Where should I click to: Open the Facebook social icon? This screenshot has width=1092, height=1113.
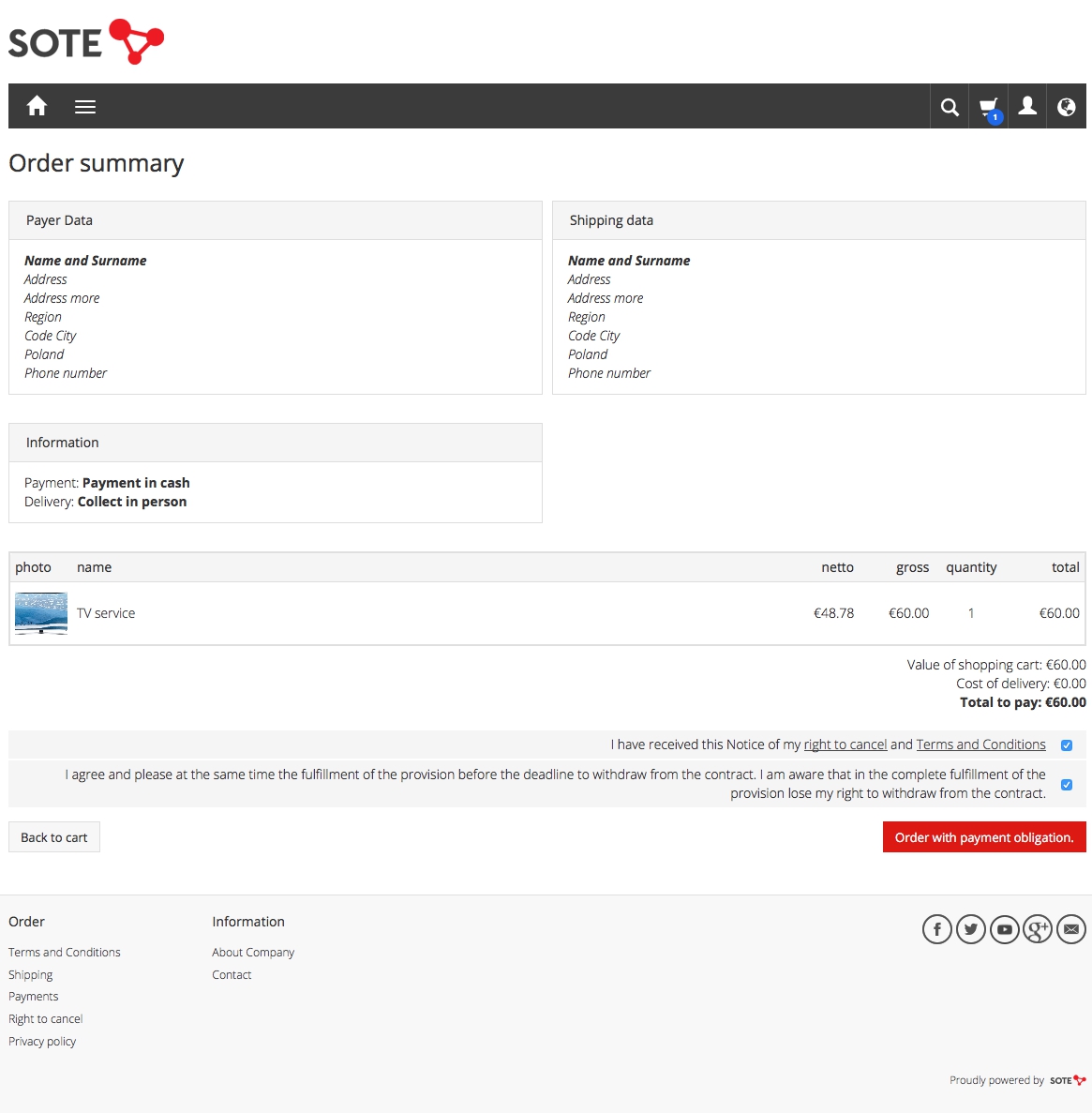point(937,929)
